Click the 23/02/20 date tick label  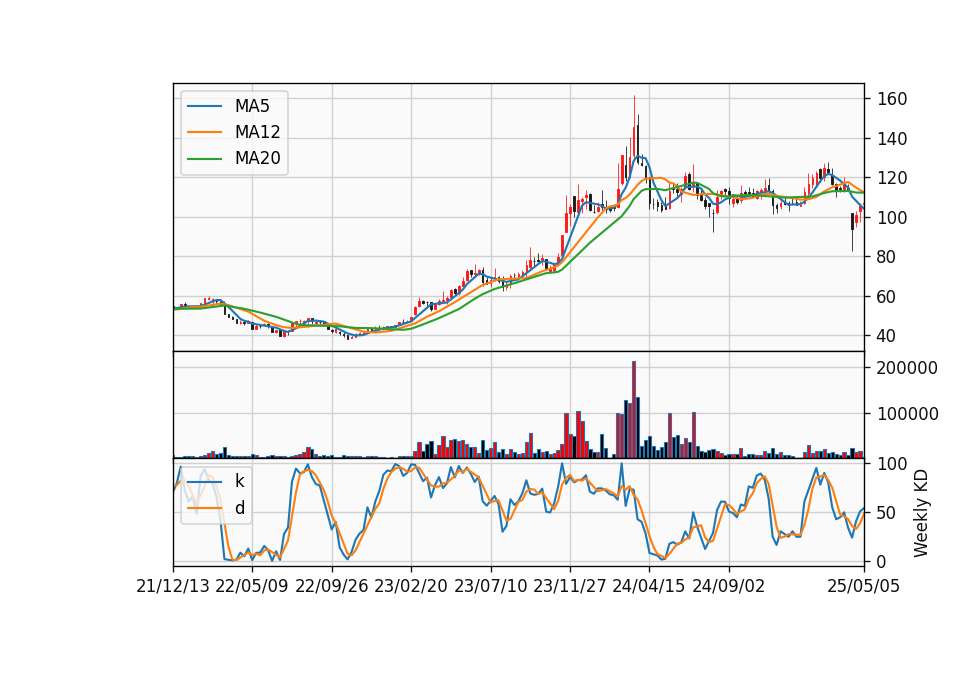point(411,586)
